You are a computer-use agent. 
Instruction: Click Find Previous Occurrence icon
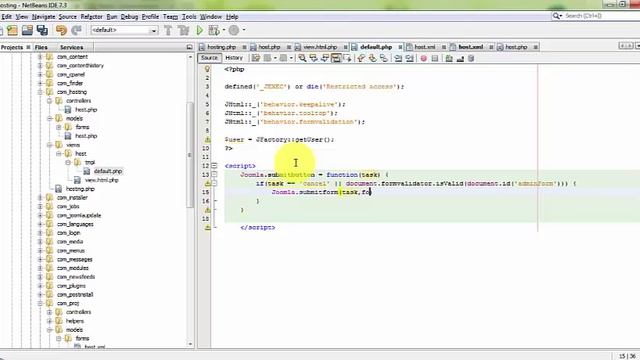313,58
